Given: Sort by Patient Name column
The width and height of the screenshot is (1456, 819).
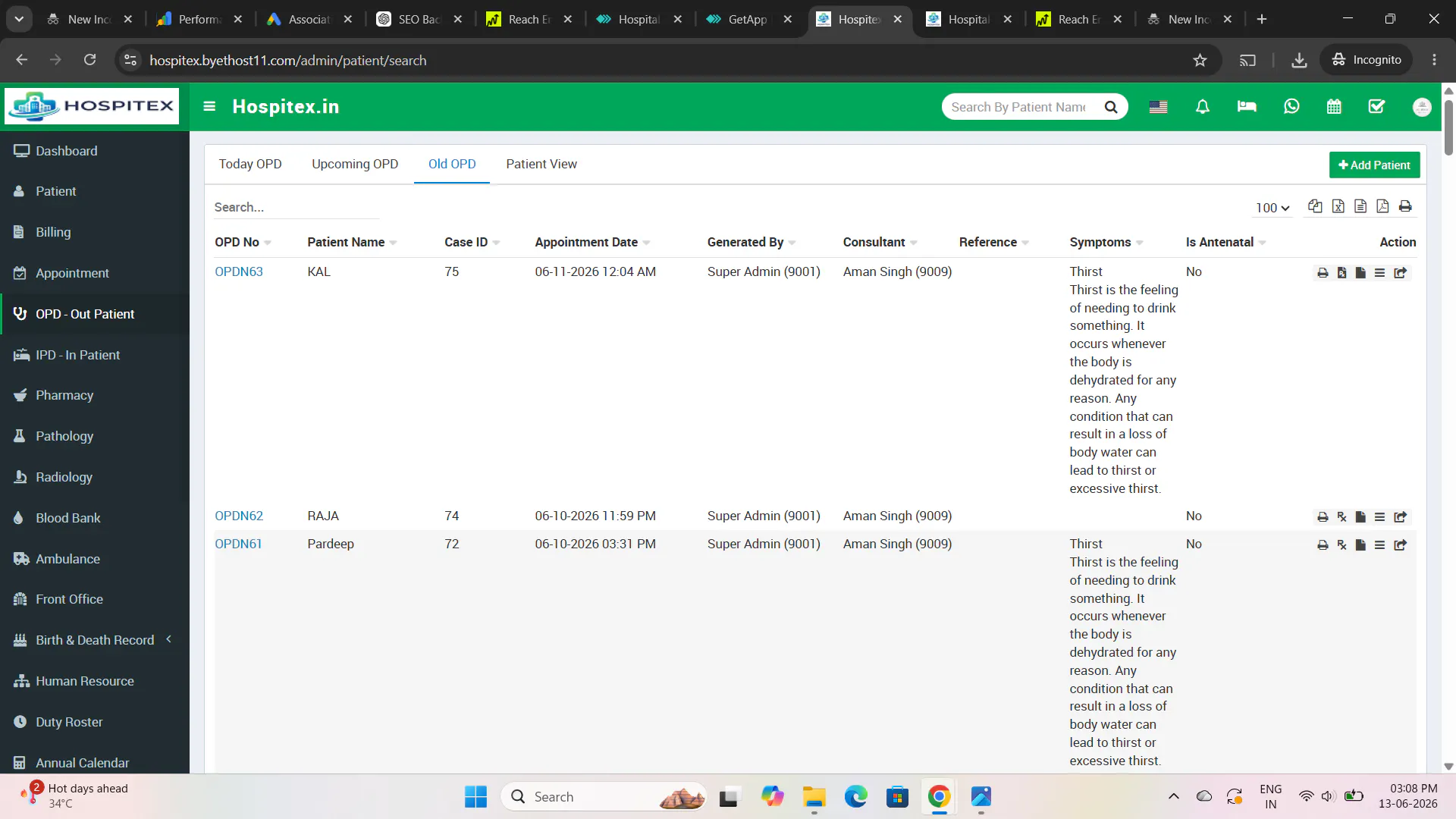Looking at the screenshot, I should click(352, 242).
